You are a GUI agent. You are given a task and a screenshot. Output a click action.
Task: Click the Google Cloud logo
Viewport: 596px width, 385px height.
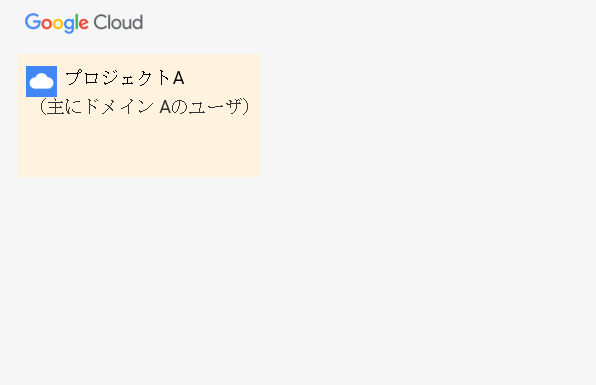click(84, 23)
